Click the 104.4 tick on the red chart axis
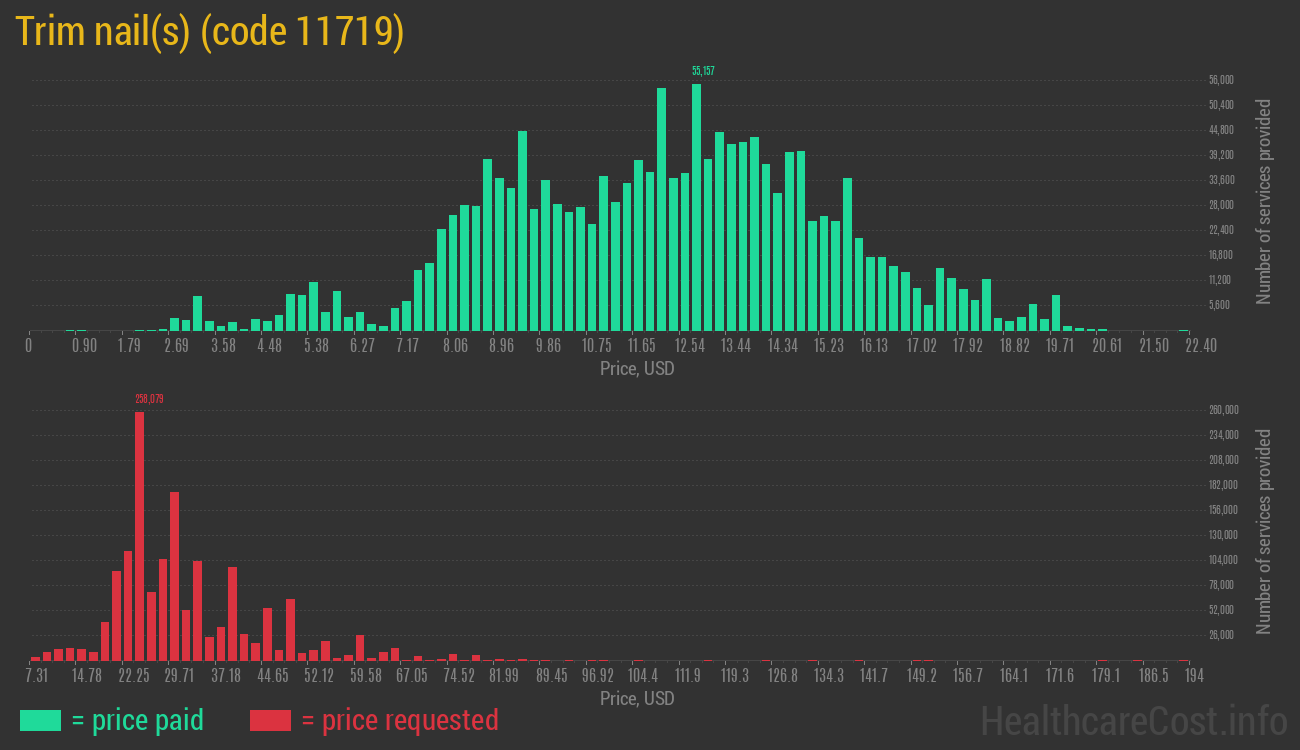 coord(642,676)
